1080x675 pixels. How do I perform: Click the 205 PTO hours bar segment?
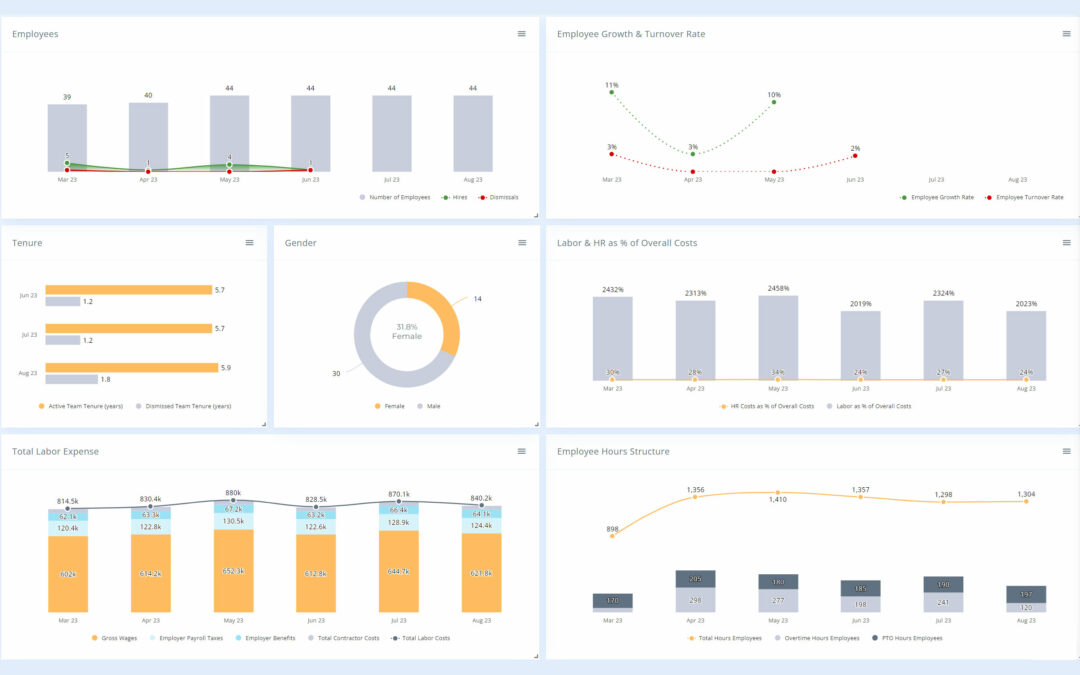pyautogui.click(x=695, y=579)
